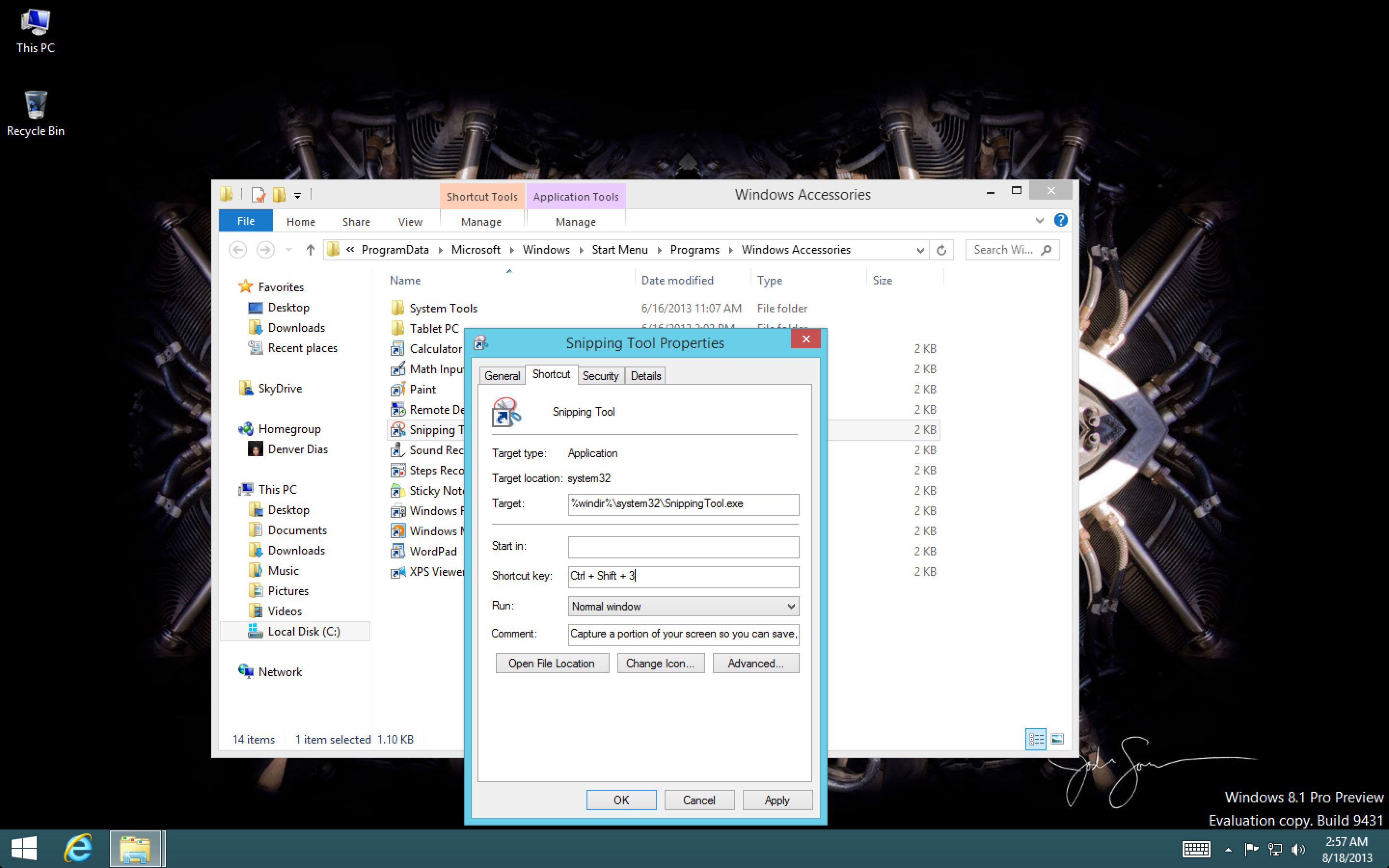
Task: Select Recent places in Favorites
Action: tap(292, 348)
